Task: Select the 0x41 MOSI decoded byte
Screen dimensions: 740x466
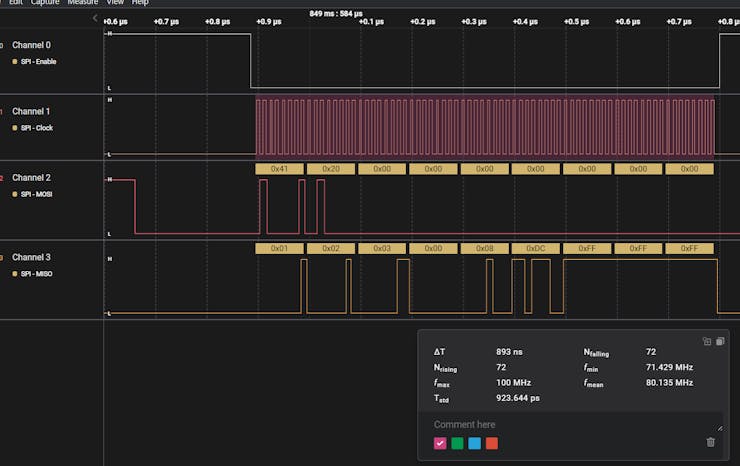Action: (280, 169)
